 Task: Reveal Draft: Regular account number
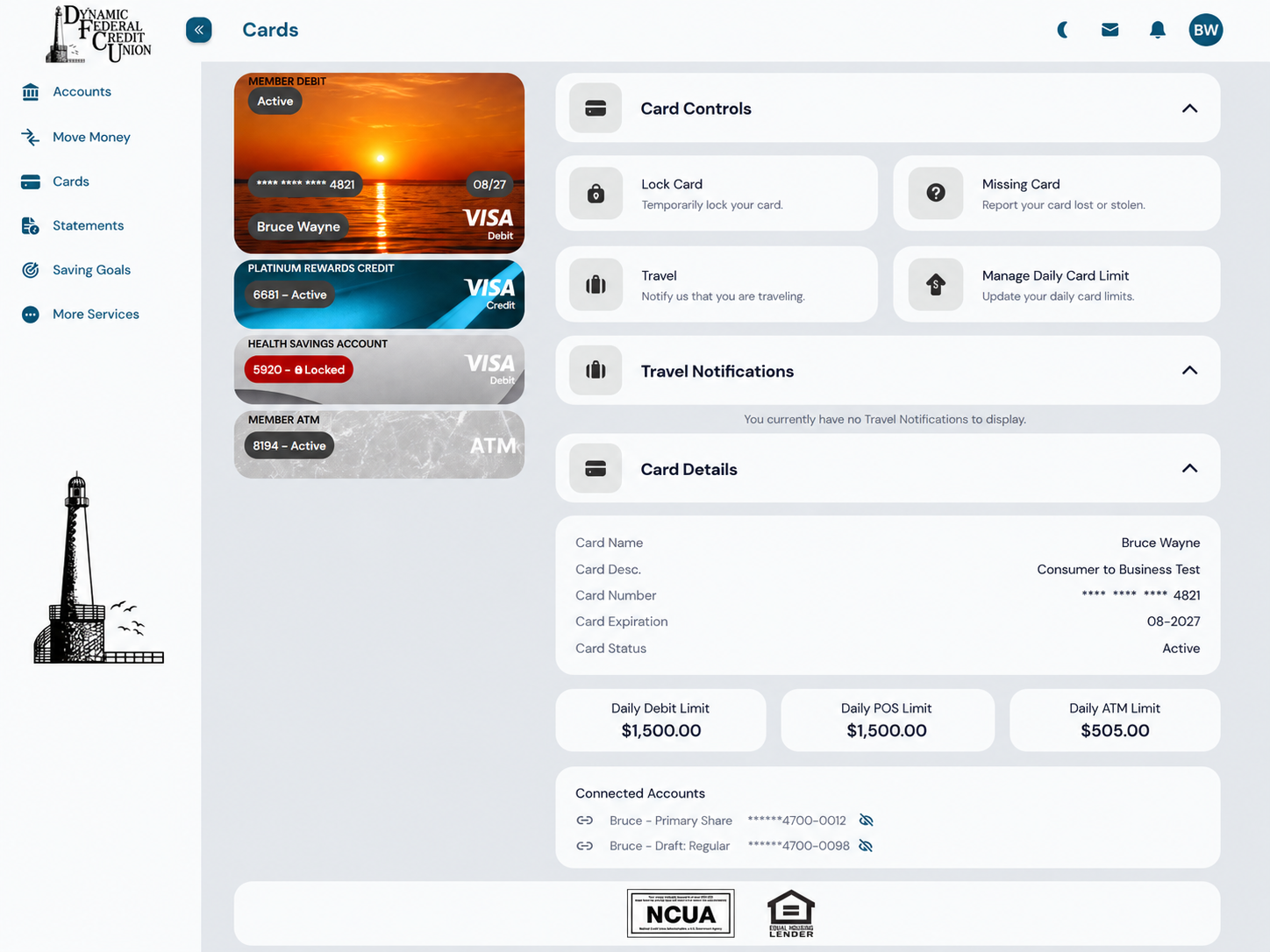click(867, 846)
